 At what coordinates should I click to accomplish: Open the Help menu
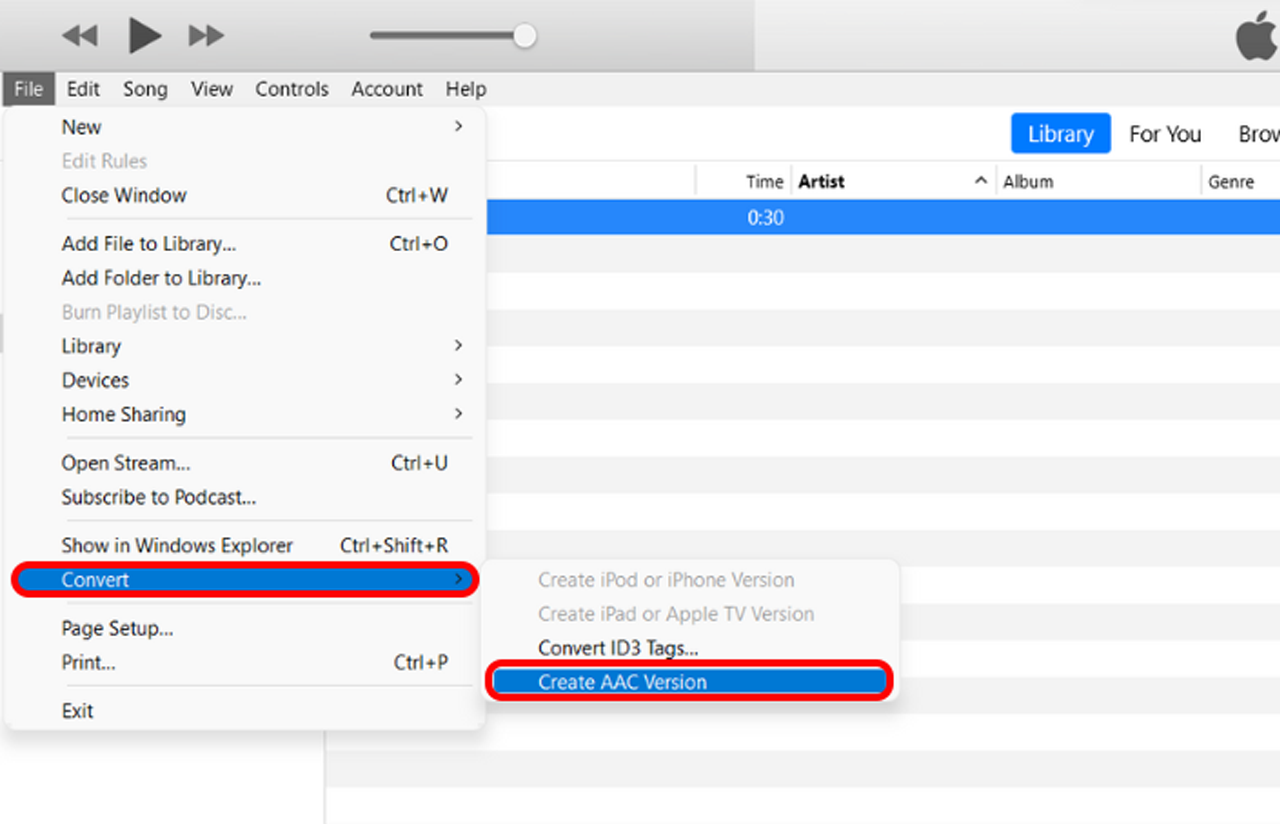coord(466,89)
